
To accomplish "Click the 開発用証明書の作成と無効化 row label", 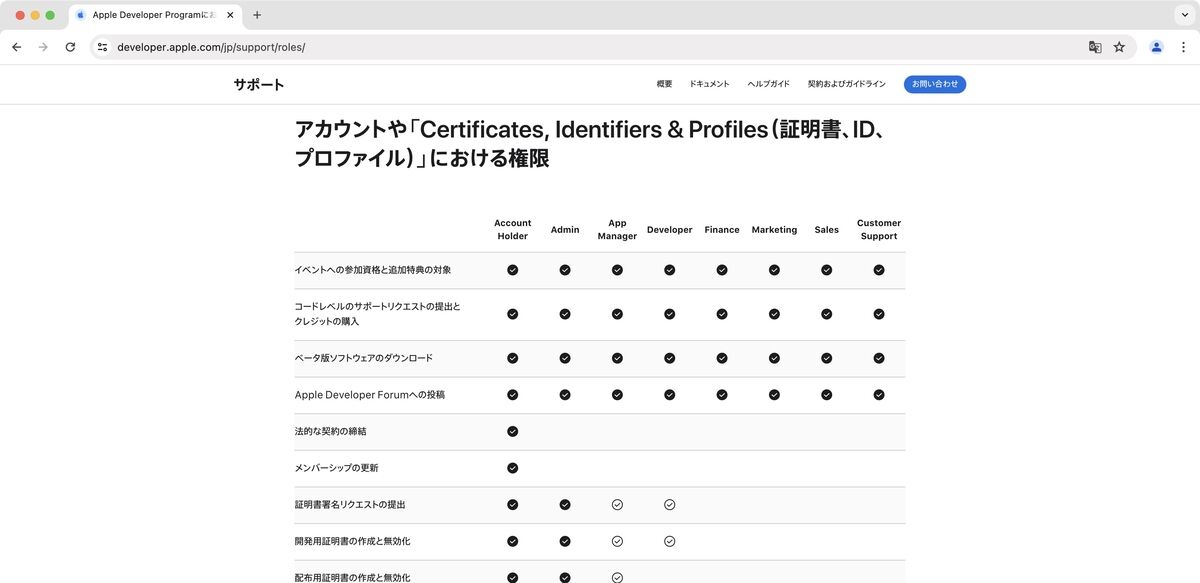I will 353,541.
